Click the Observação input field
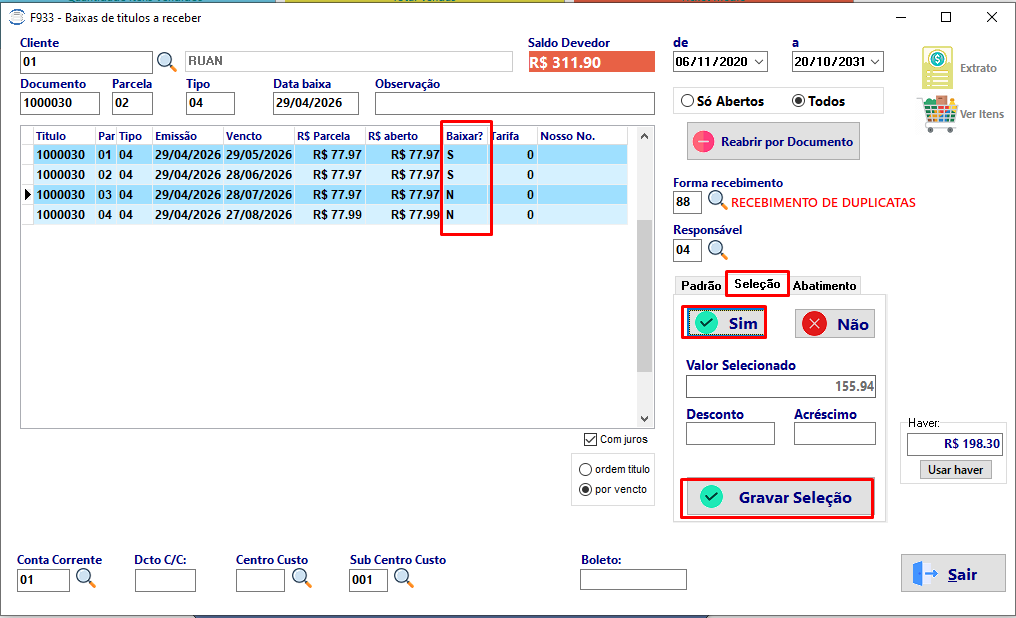This screenshot has height=618, width=1016. click(514, 104)
